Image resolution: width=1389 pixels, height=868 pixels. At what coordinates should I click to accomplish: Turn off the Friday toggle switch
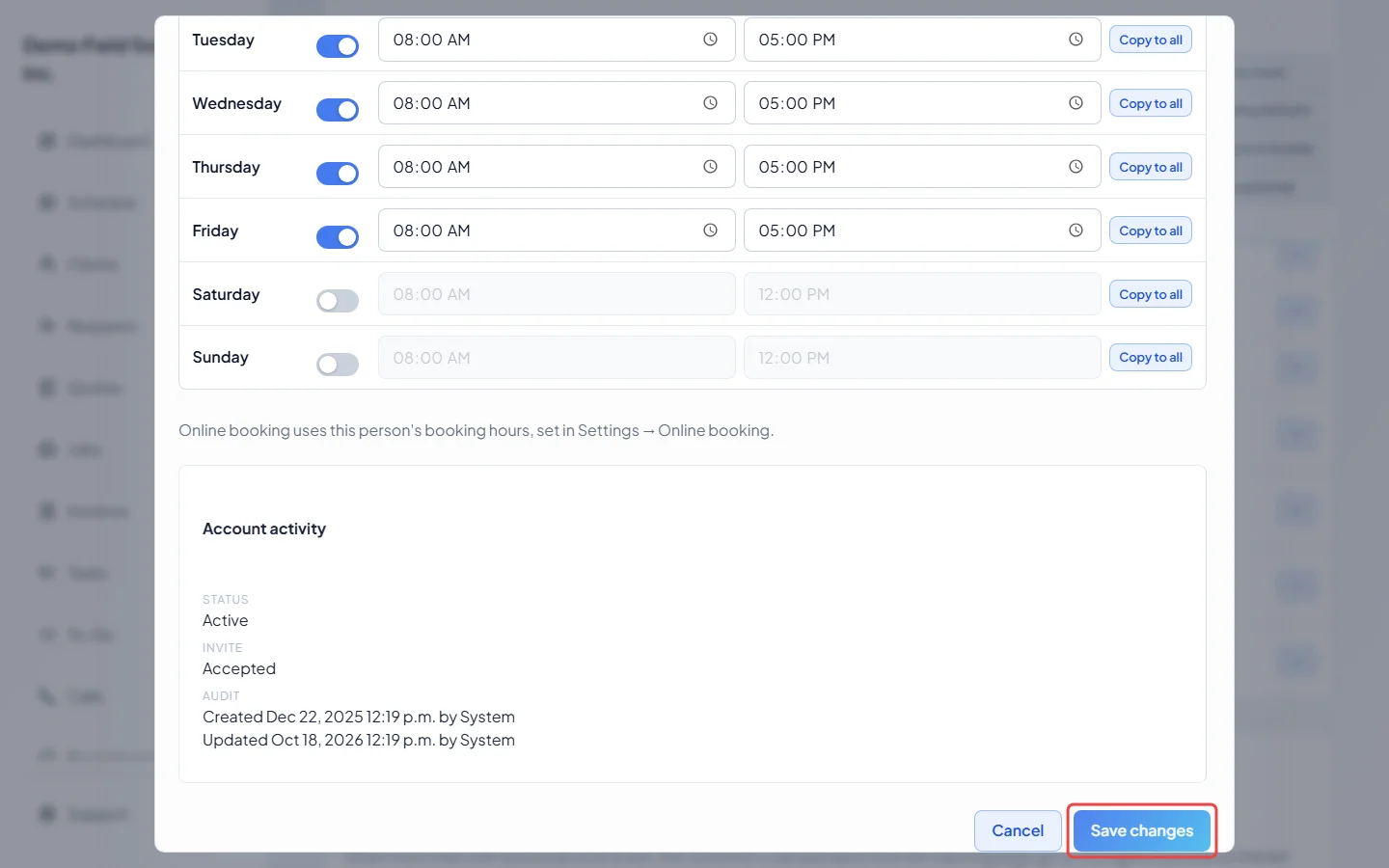tap(338, 237)
